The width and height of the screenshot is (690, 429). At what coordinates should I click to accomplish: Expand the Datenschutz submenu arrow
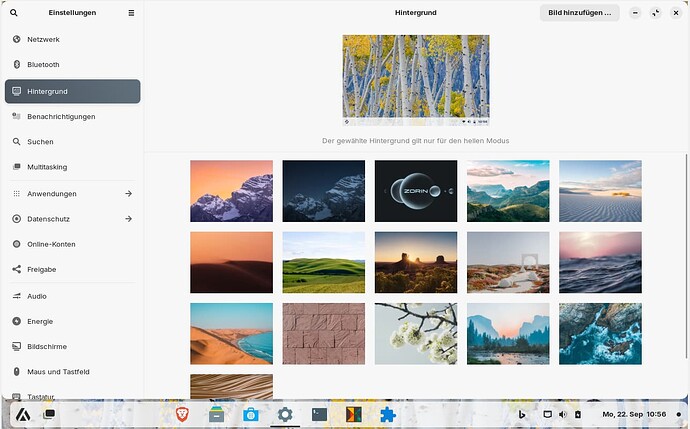click(x=128, y=218)
